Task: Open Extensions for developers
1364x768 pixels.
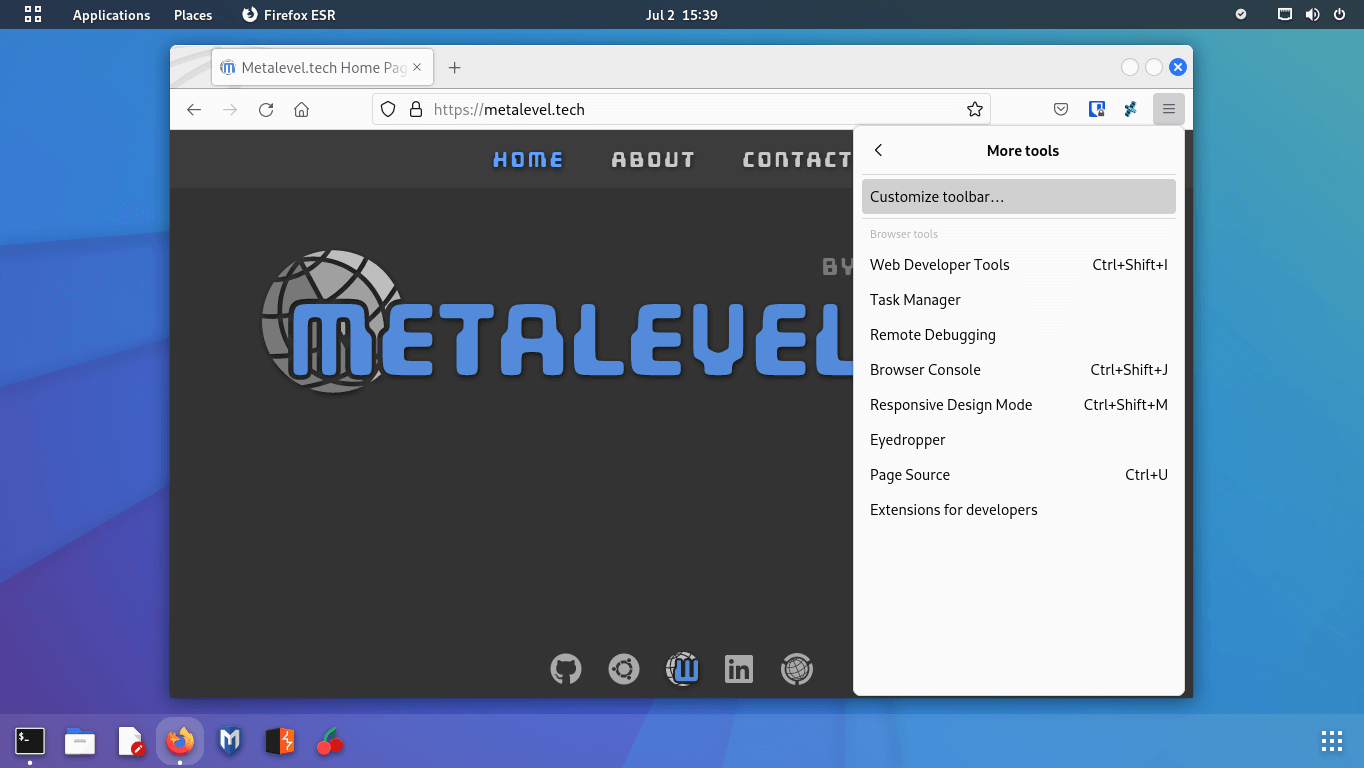Action: coord(1019,510)
